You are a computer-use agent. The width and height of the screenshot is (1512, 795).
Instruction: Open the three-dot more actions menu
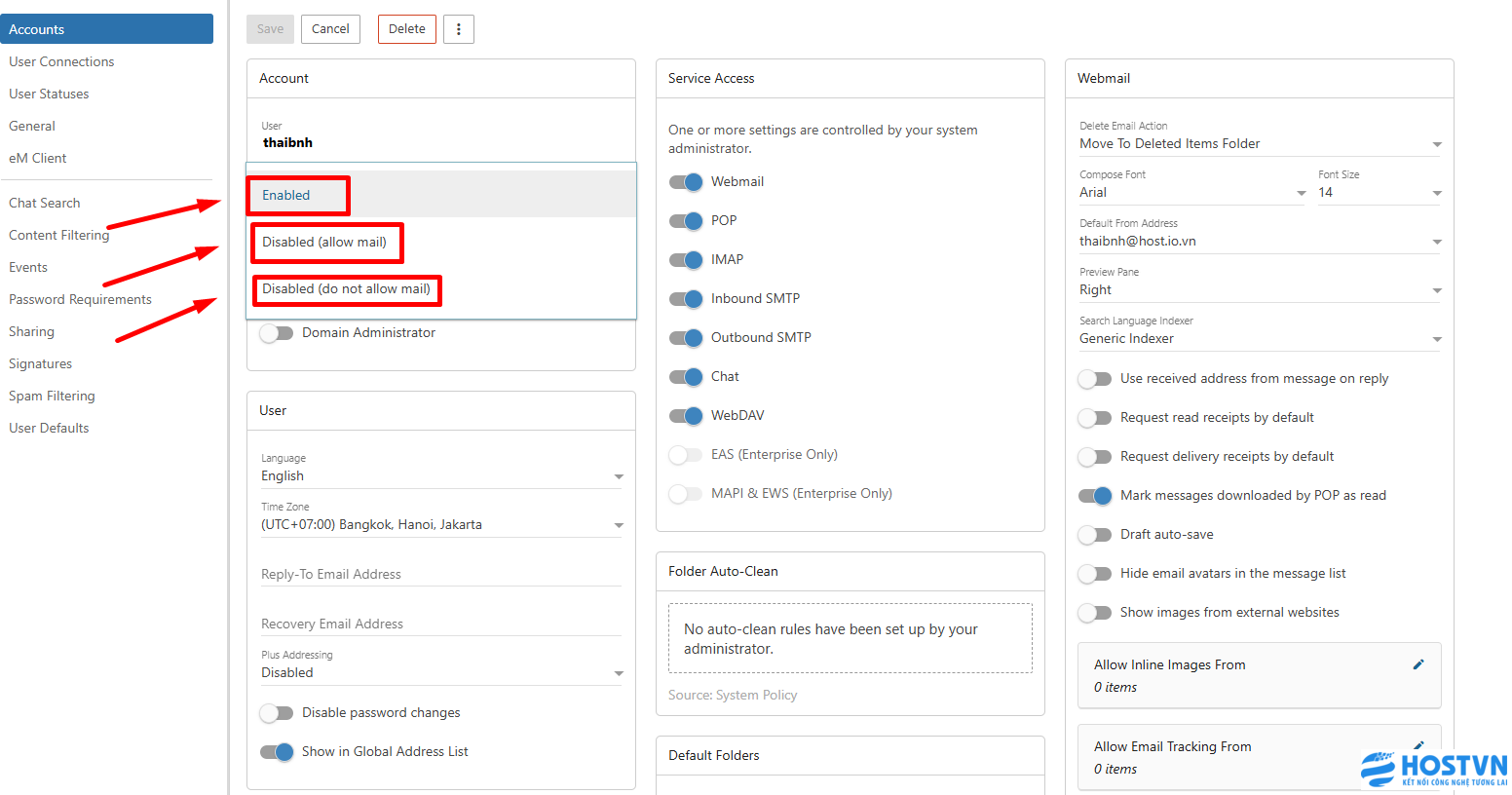coord(459,29)
